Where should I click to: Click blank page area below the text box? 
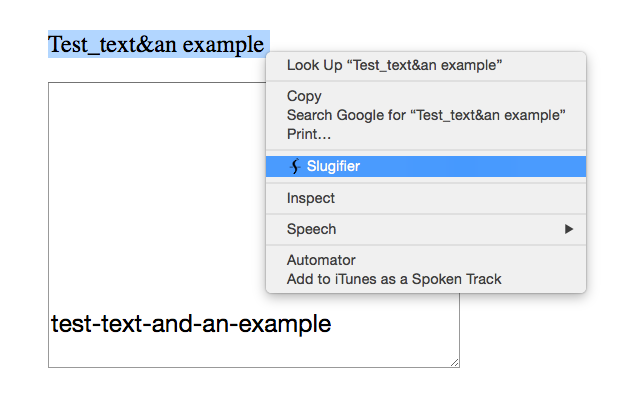tap(250, 385)
